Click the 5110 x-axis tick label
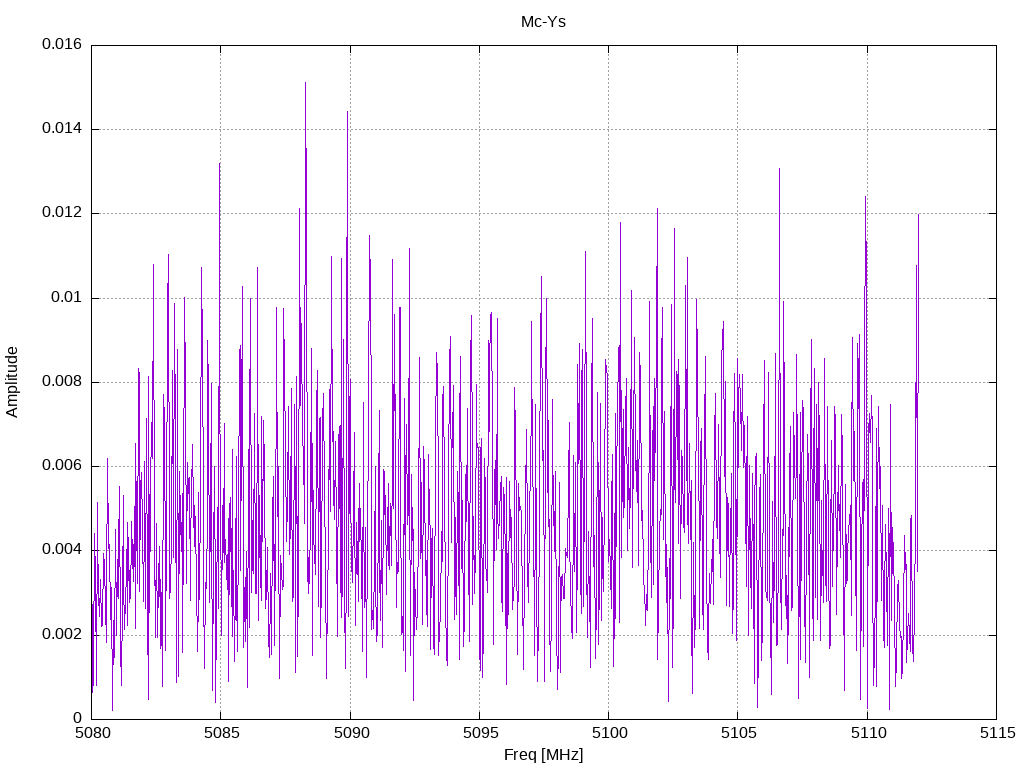This screenshot has height=768, width=1024. point(868,733)
